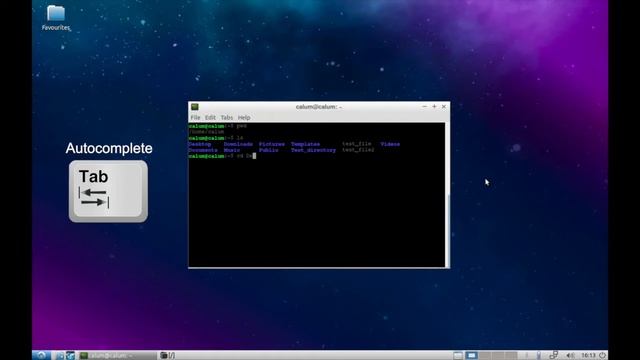Switch to the highlighted first workspace in pager
Screen dimensions: 640x360
[471, 356]
